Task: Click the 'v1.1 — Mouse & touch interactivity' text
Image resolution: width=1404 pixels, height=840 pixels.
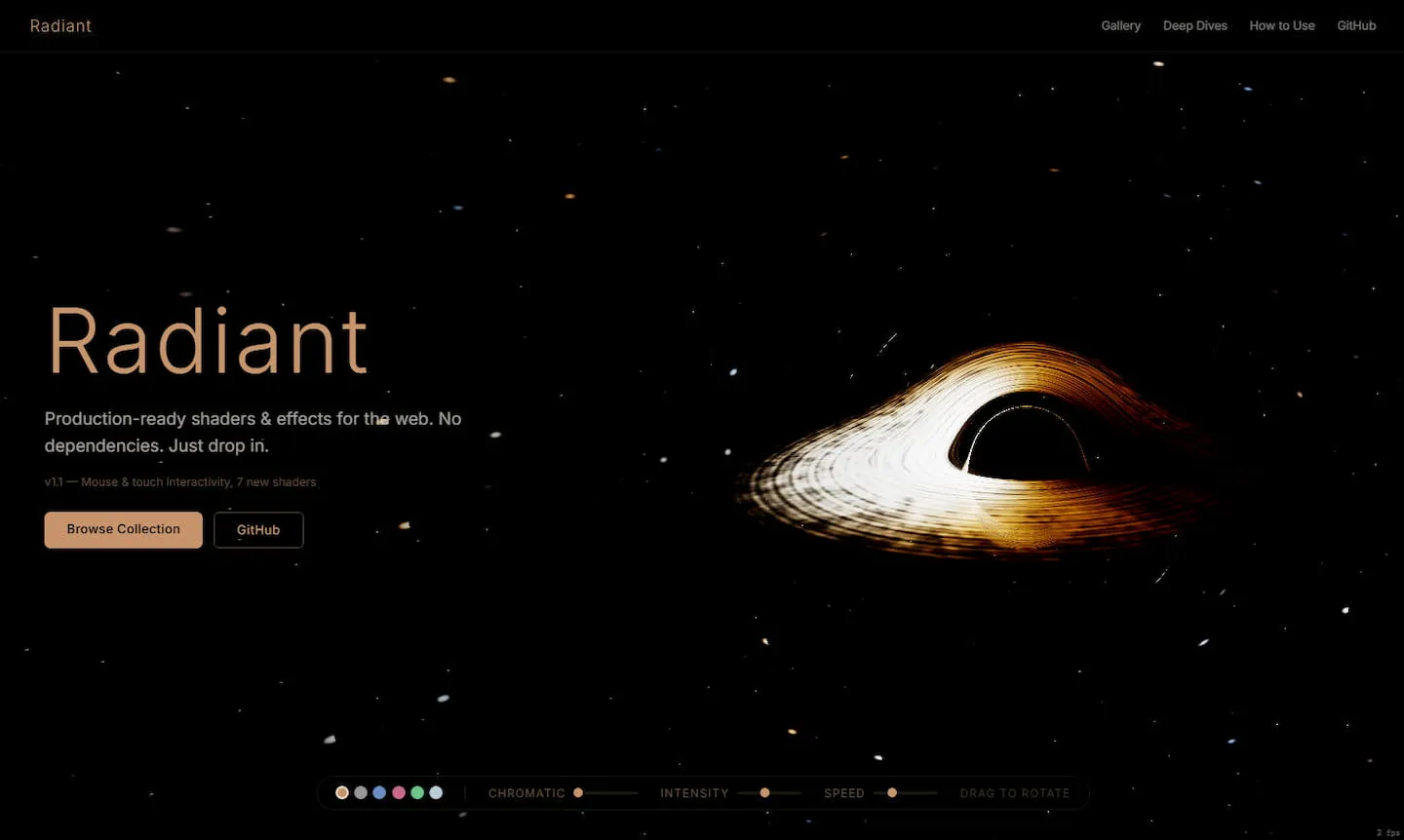Action: tap(180, 482)
